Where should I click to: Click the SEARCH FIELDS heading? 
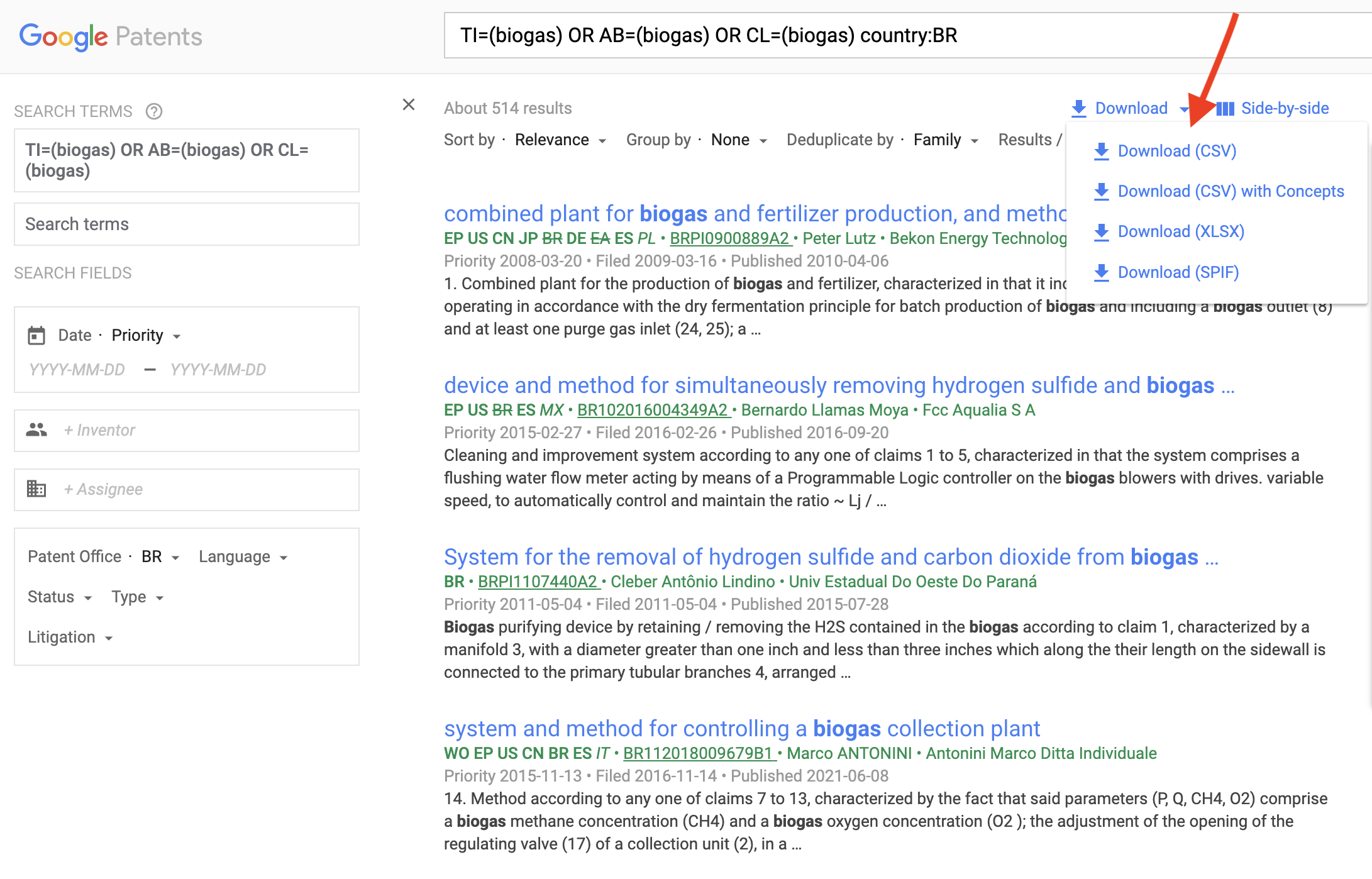tap(73, 273)
